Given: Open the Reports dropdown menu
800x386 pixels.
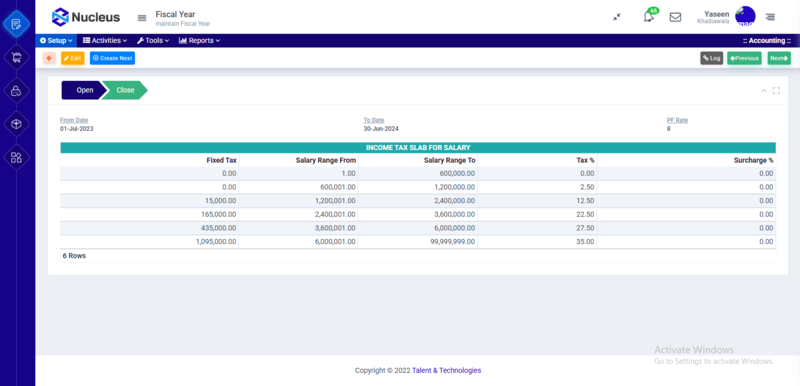Looking at the screenshot, I should (199, 41).
